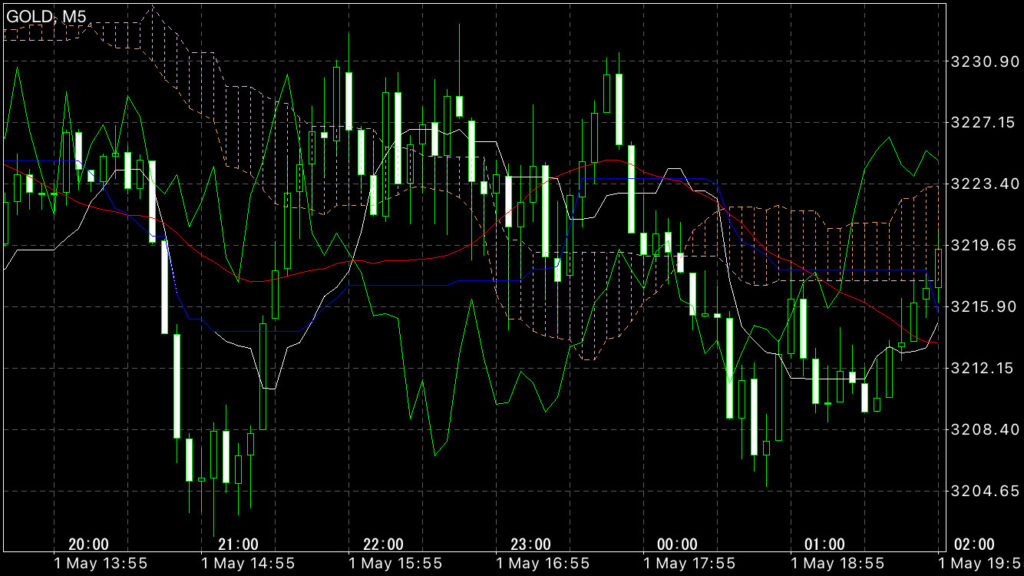The height and width of the screenshot is (576, 1024).
Task: Pick the 3212.15 price level label
Action: 982,368
